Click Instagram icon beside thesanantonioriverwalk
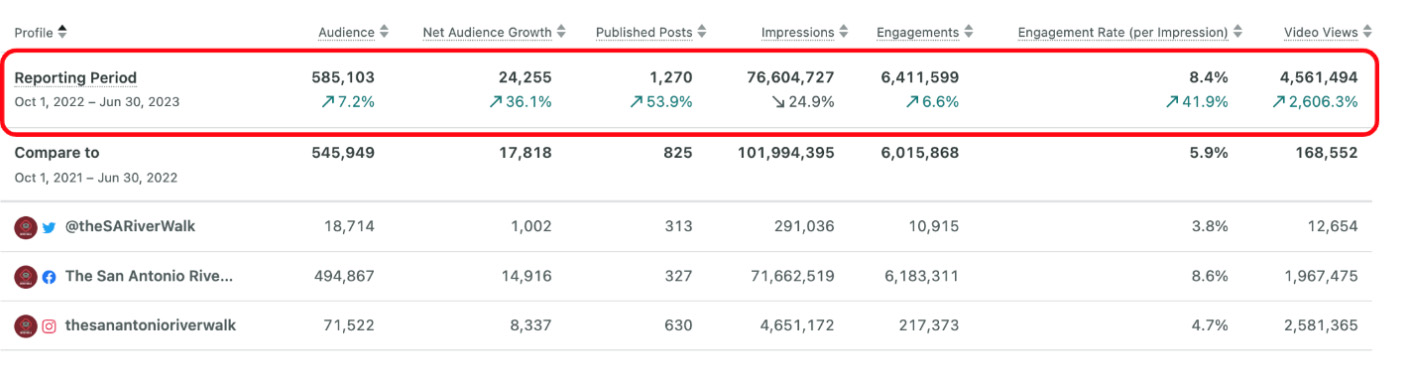The image size is (1403, 367). (49, 326)
